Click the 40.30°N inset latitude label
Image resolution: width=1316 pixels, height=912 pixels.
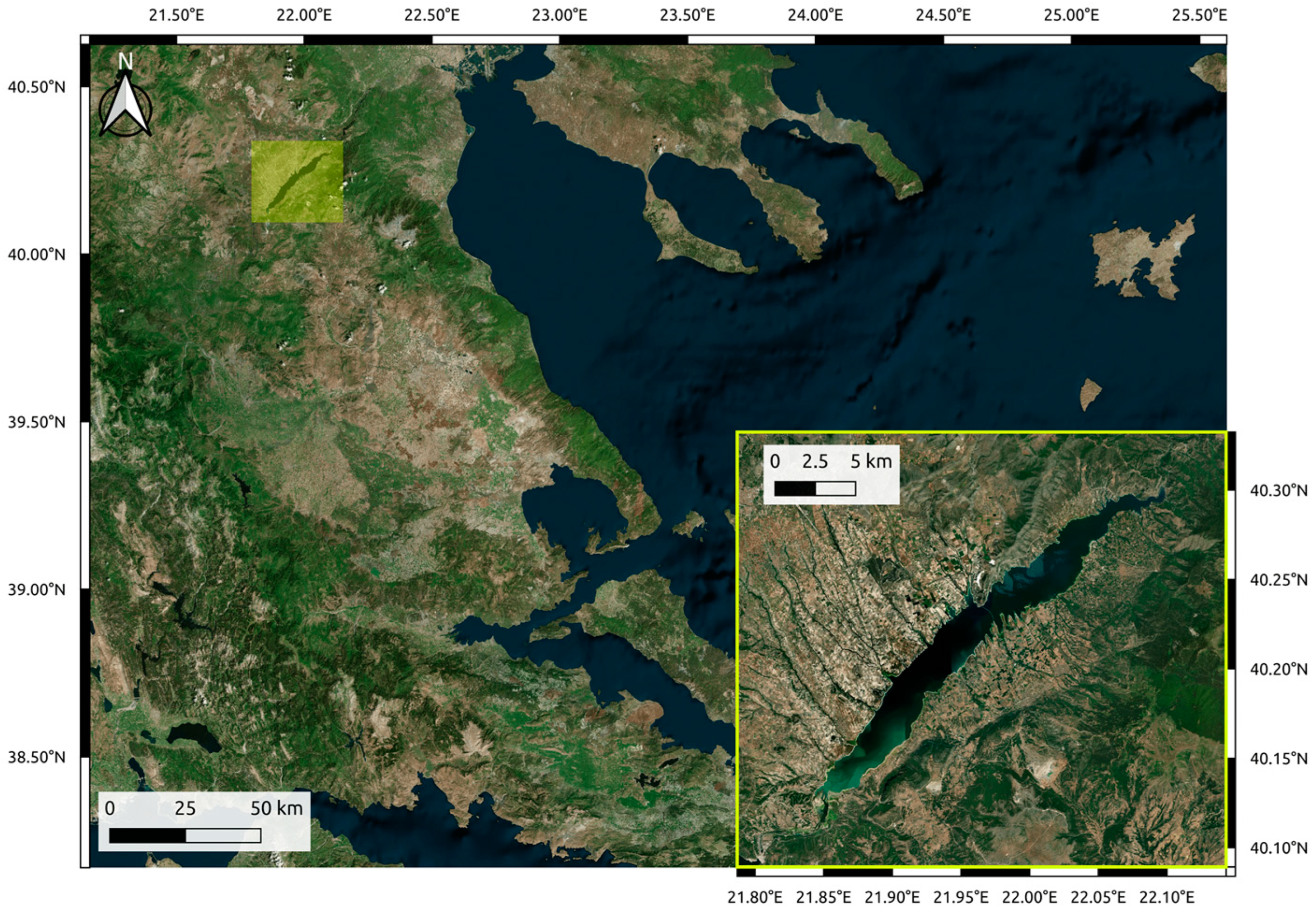click(1278, 490)
